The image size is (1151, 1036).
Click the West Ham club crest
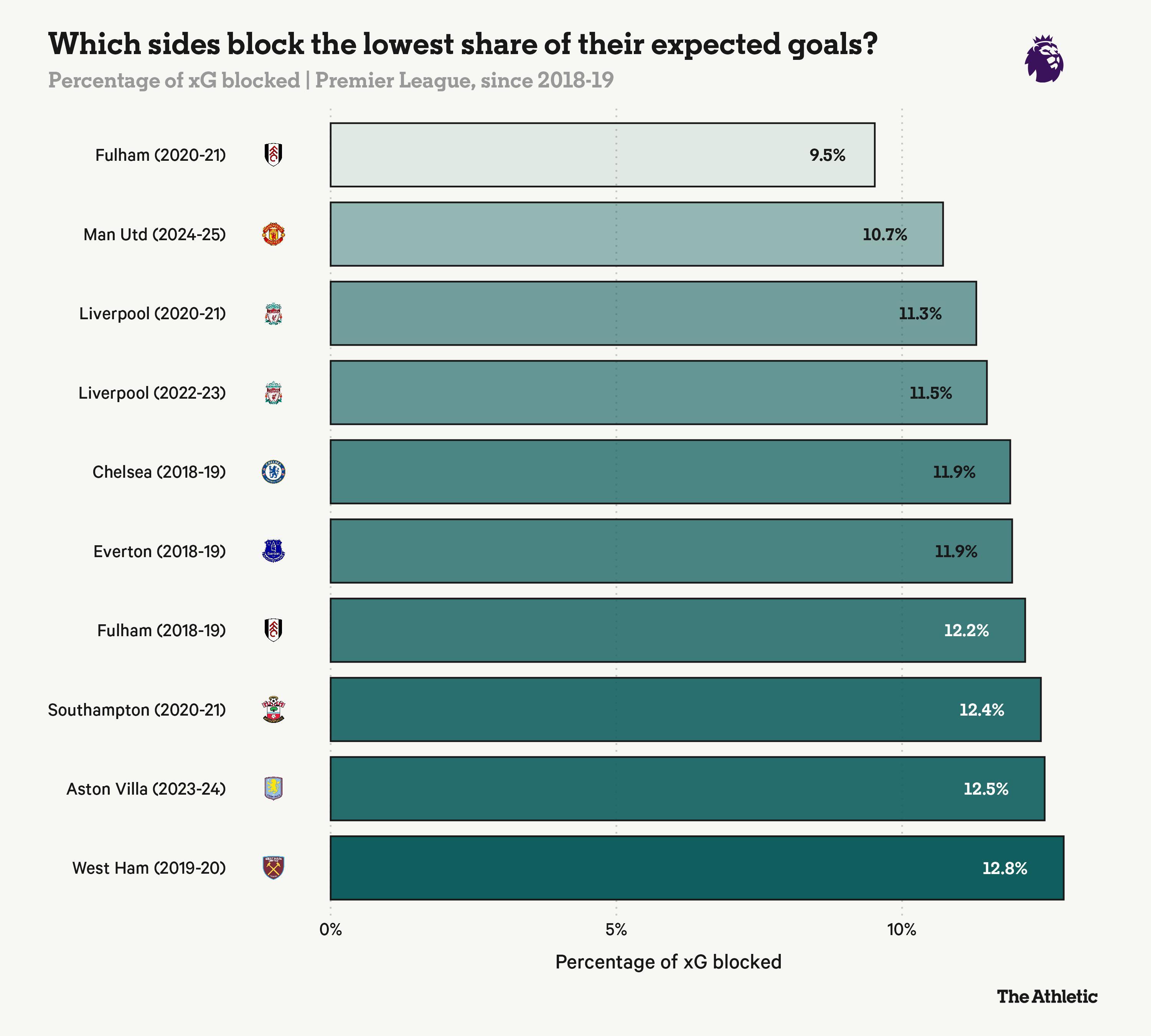274,868
